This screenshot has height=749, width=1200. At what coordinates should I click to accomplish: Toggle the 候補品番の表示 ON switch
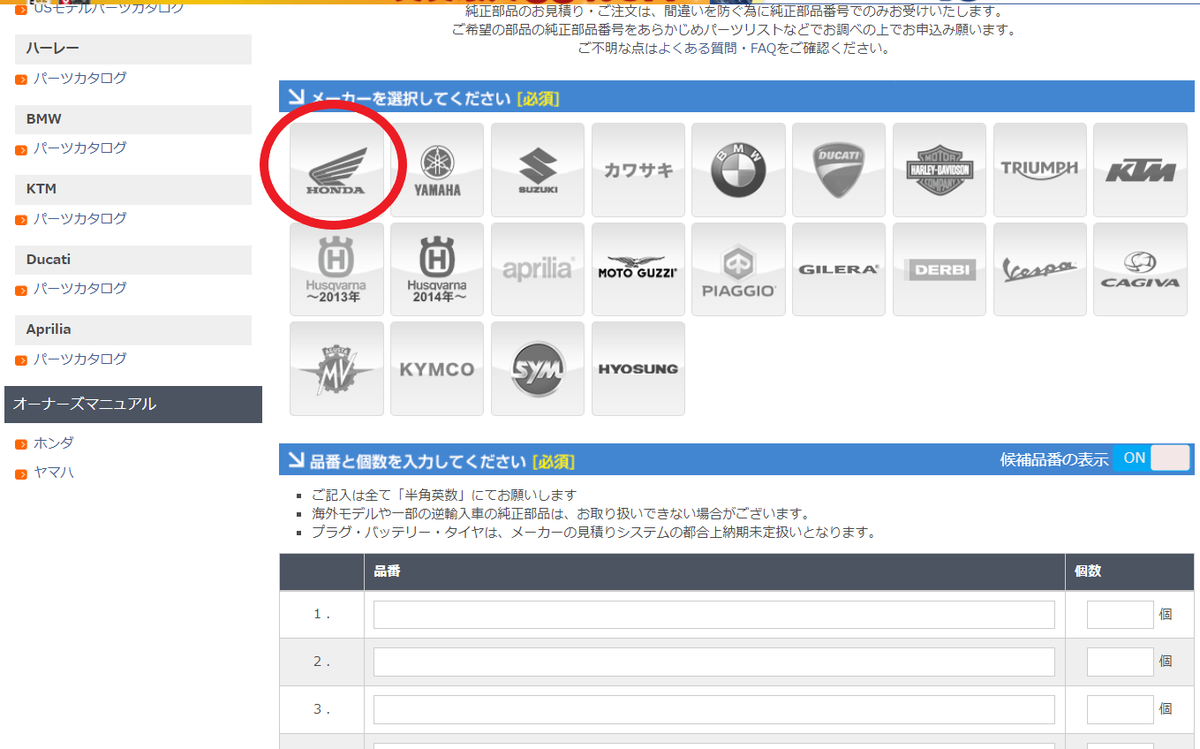click(x=1152, y=458)
